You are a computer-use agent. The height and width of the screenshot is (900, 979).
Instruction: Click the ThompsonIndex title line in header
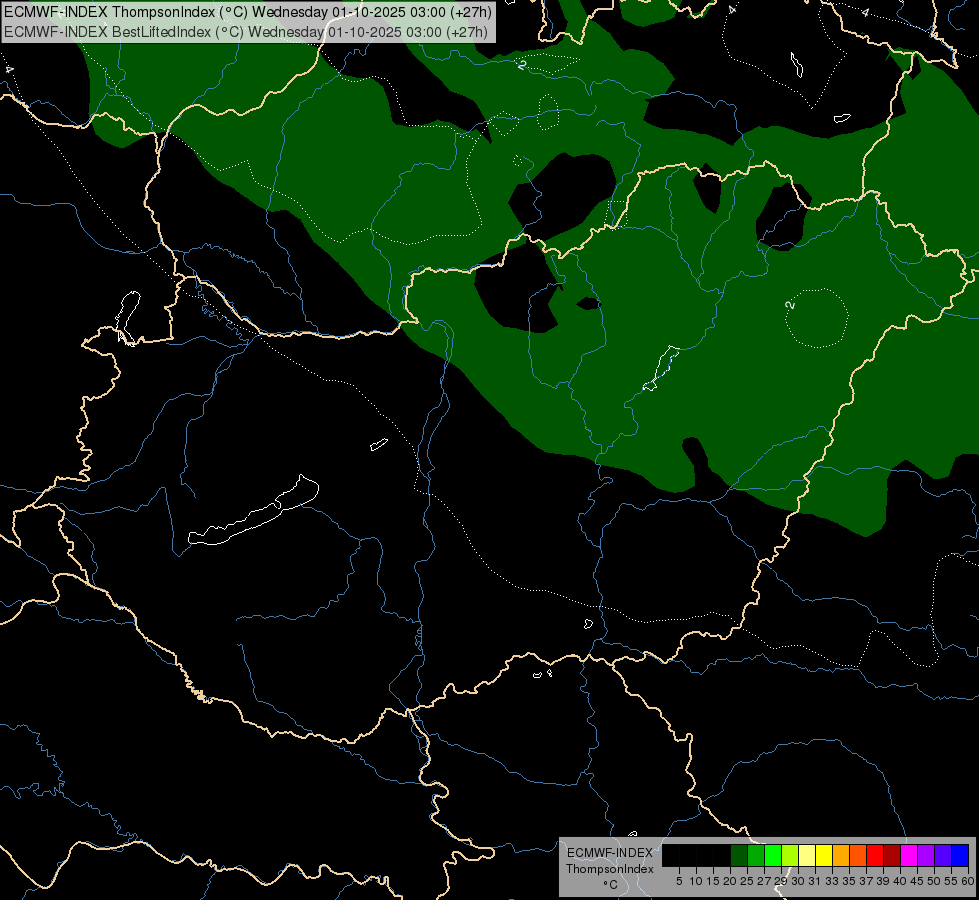click(x=248, y=12)
